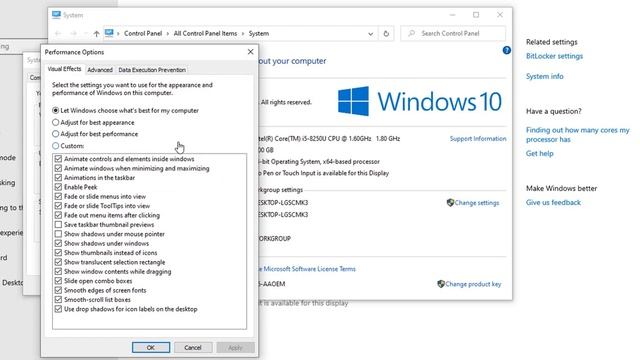Click the System window title icon
This screenshot has height=360, width=640.
[56, 15]
